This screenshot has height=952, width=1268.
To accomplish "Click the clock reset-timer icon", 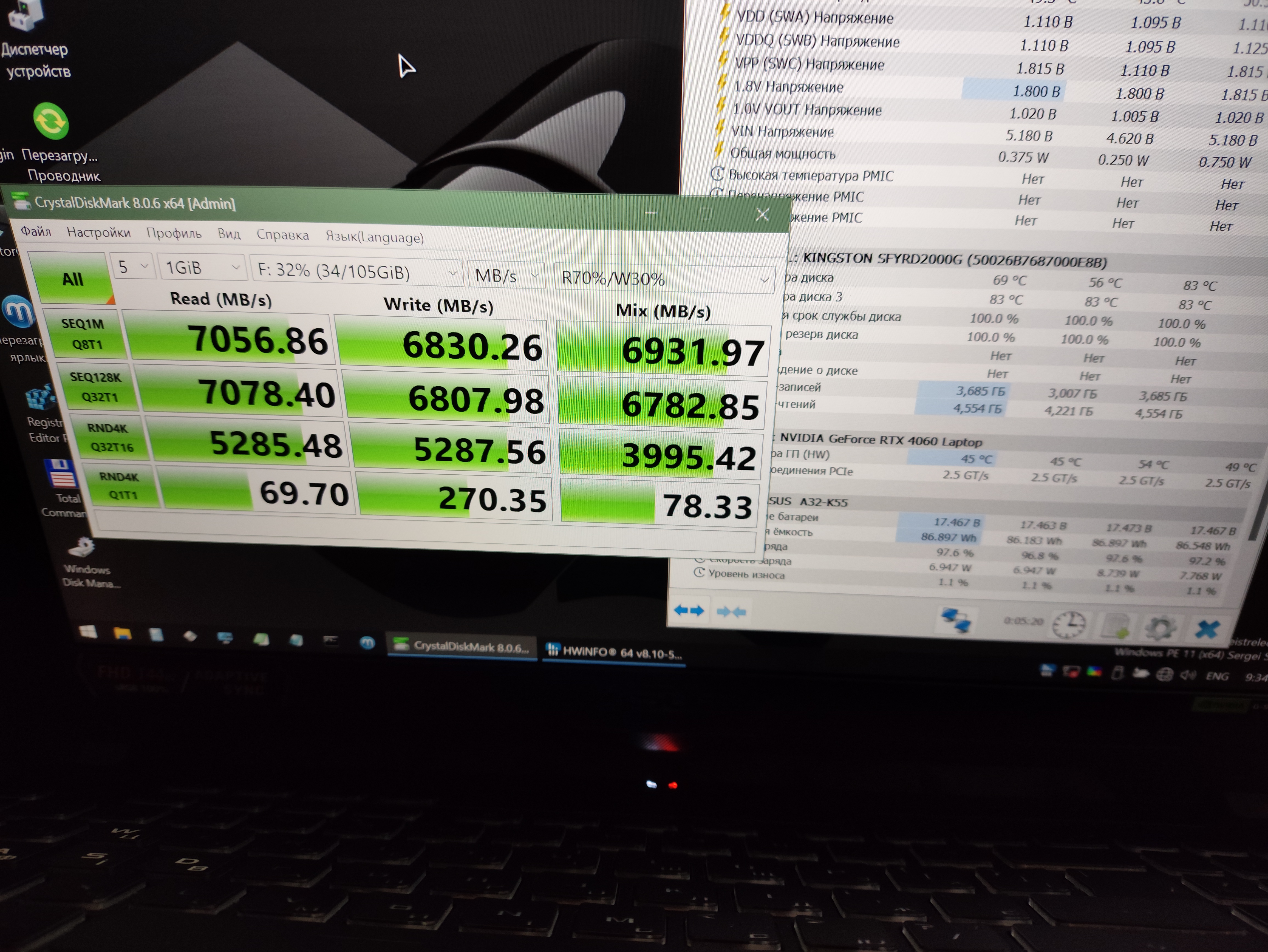I will tap(1069, 625).
